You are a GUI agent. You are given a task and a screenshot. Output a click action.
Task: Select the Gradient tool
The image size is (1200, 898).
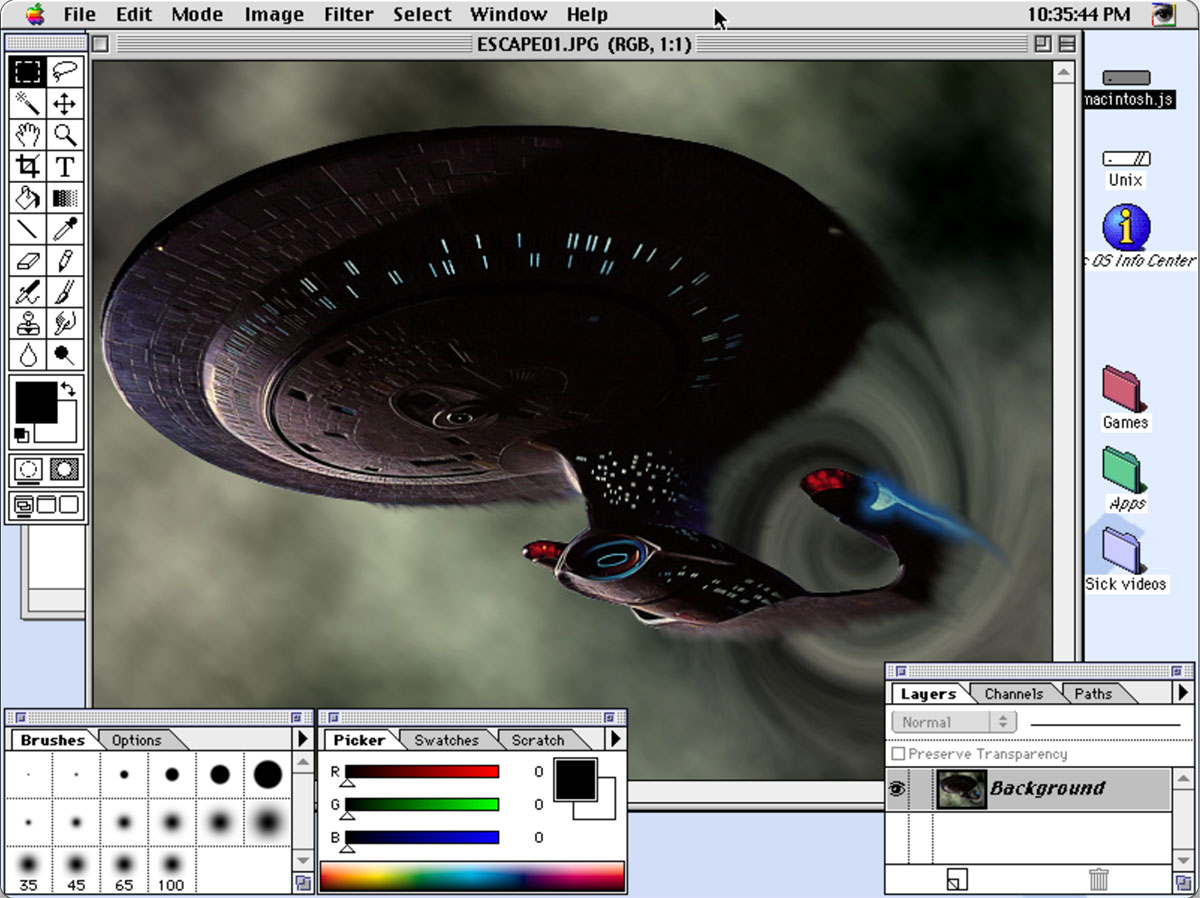pyautogui.click(x=65, y=198)
